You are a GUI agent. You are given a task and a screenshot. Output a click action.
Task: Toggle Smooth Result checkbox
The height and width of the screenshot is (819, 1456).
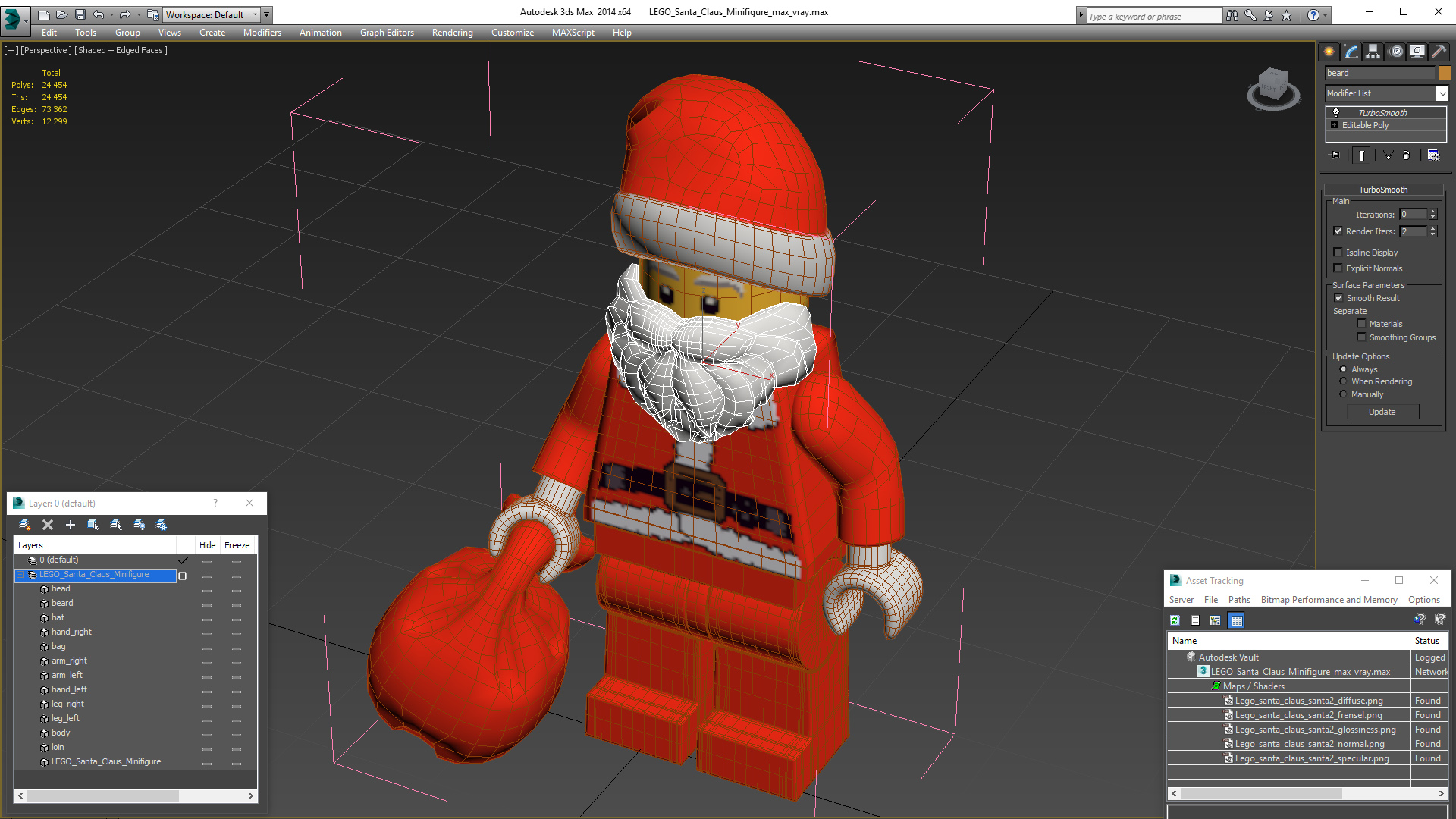click(x=1338, y=298)
